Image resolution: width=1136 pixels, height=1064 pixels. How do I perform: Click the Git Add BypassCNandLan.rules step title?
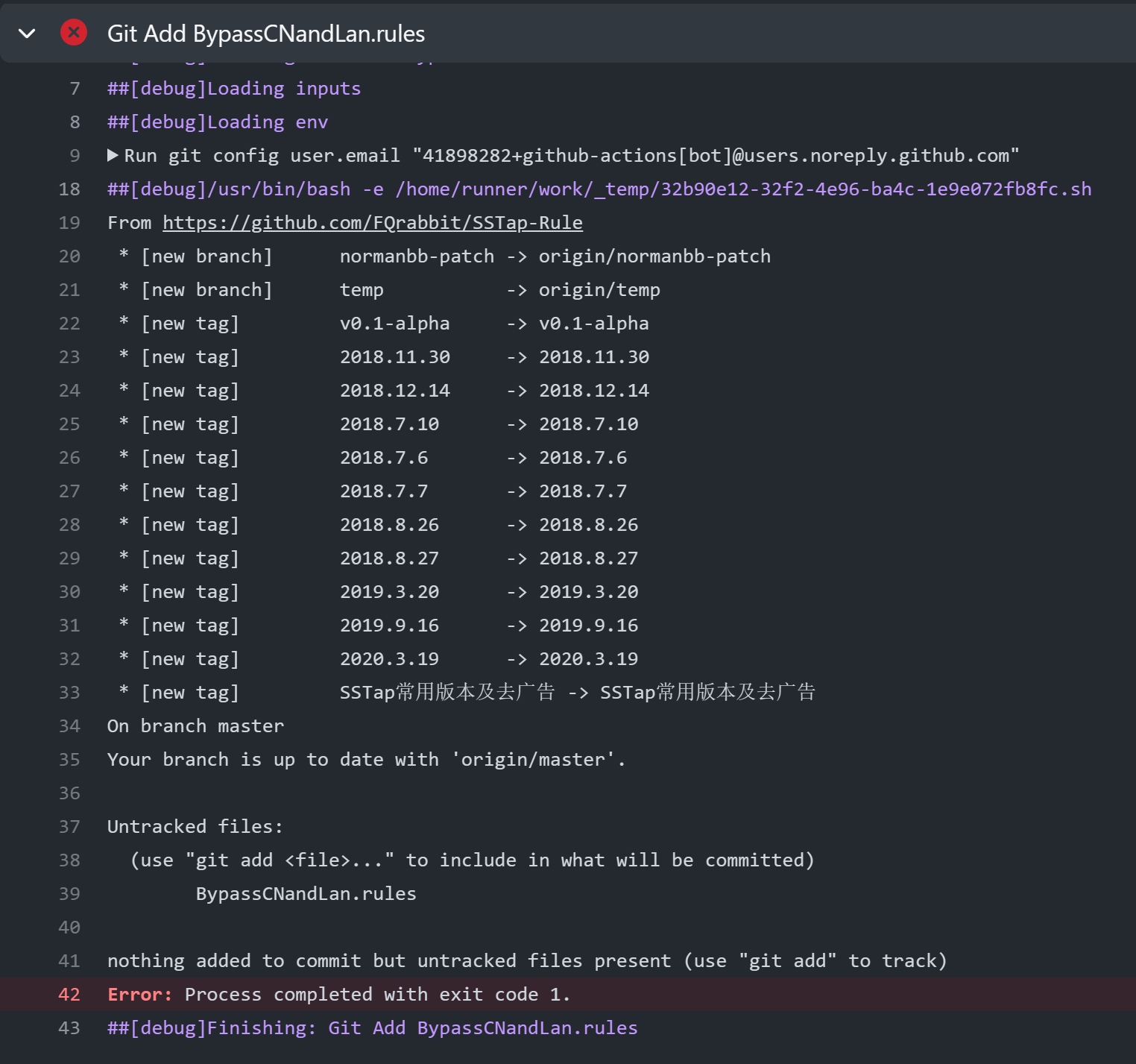(x=266, y=33)
